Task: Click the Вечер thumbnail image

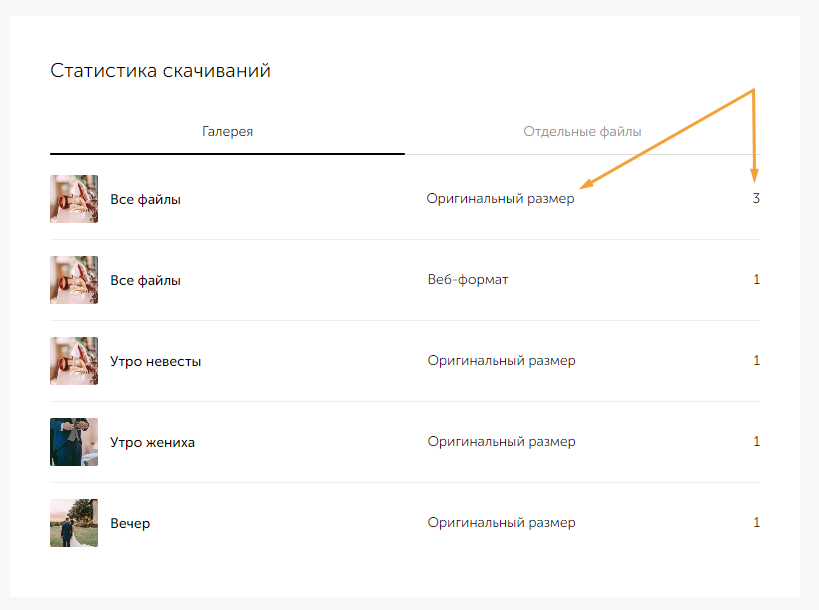Action: (74, 523)
